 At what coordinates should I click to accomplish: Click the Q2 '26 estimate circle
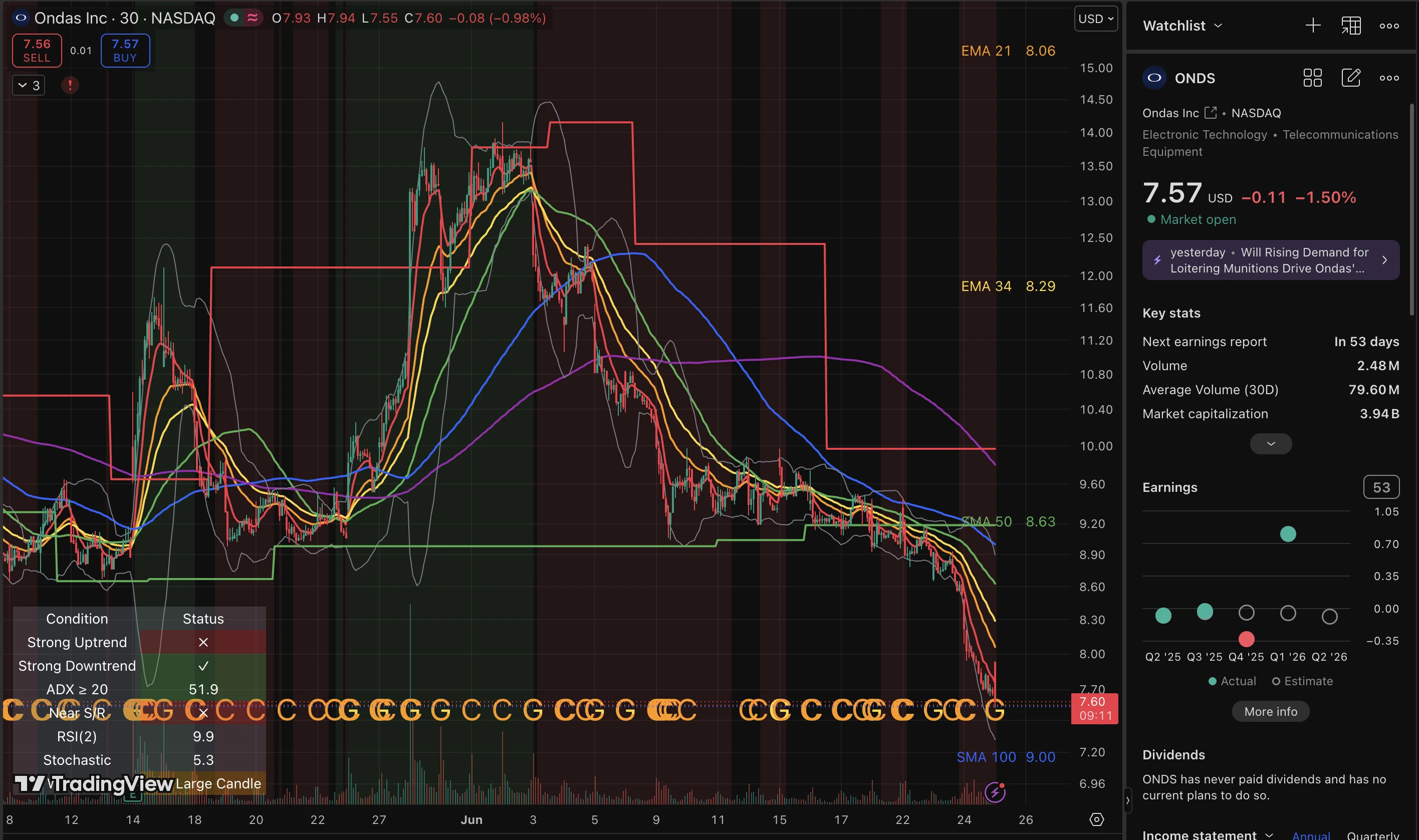pos(1329,617)
